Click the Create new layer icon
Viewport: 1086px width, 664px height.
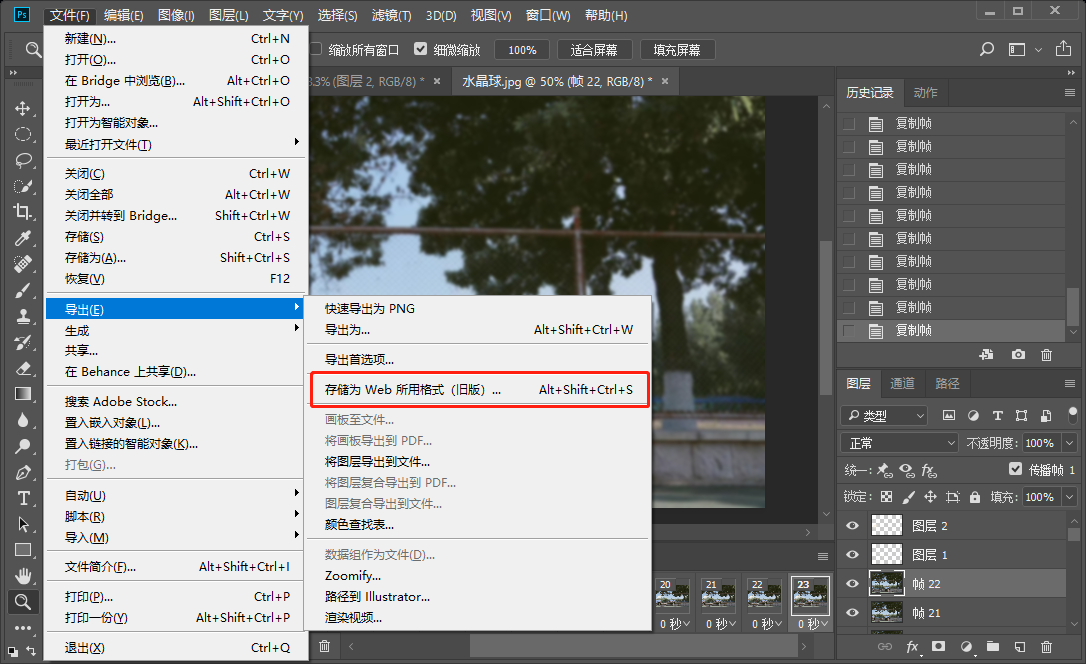tap(1019, 647)
